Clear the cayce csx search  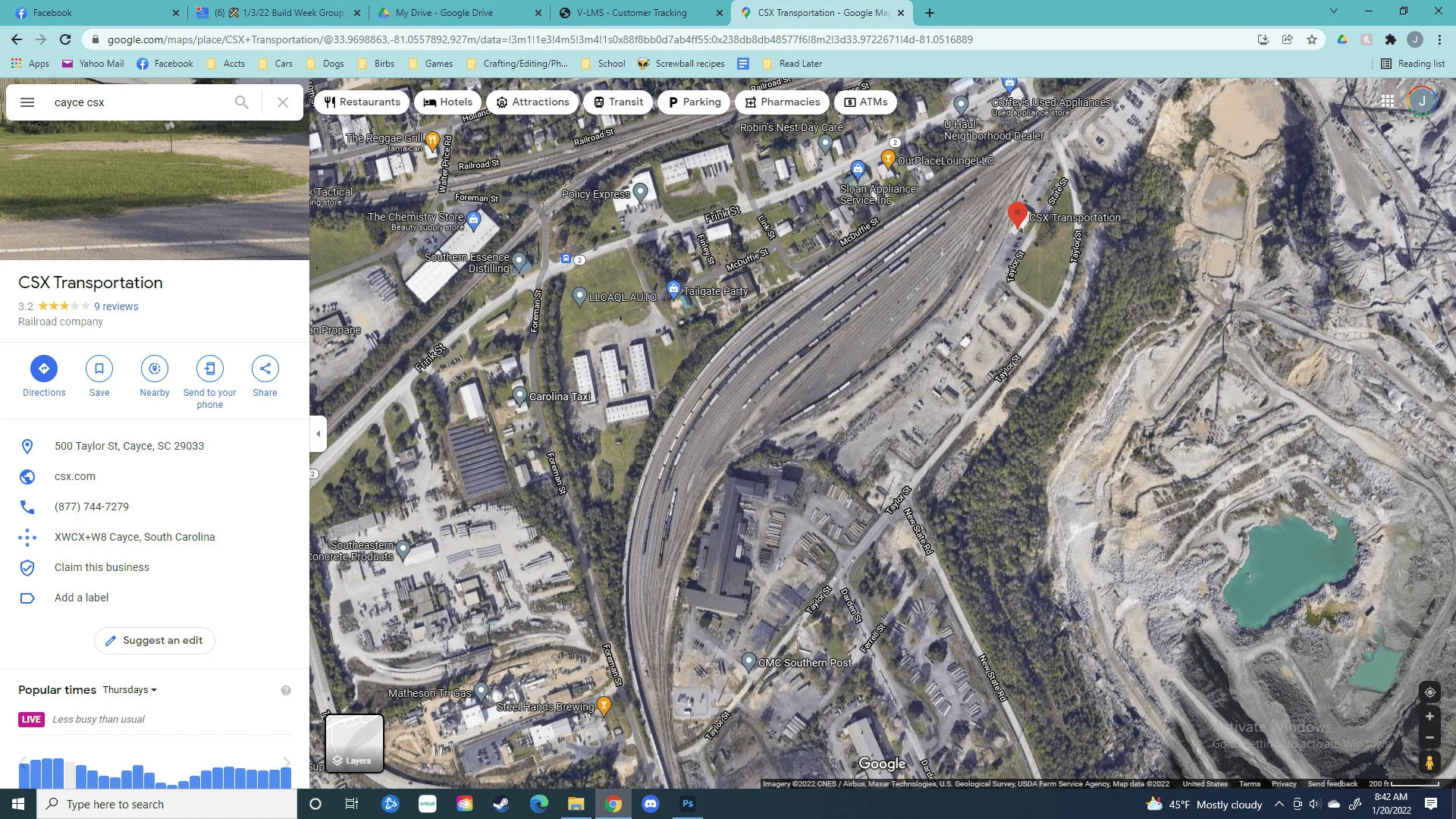coord(283,102)
